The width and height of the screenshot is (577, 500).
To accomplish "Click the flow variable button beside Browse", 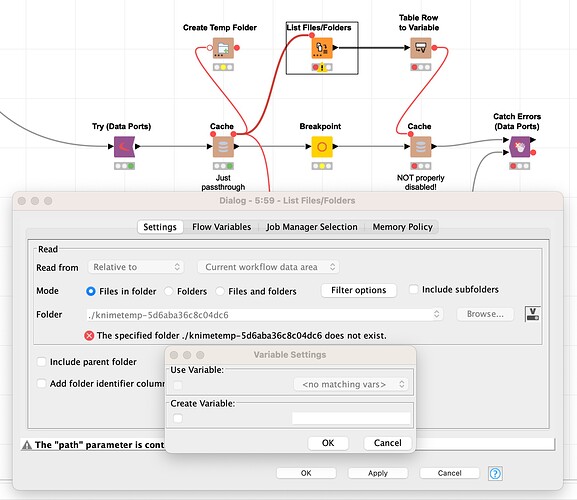I will pos(532,314).
